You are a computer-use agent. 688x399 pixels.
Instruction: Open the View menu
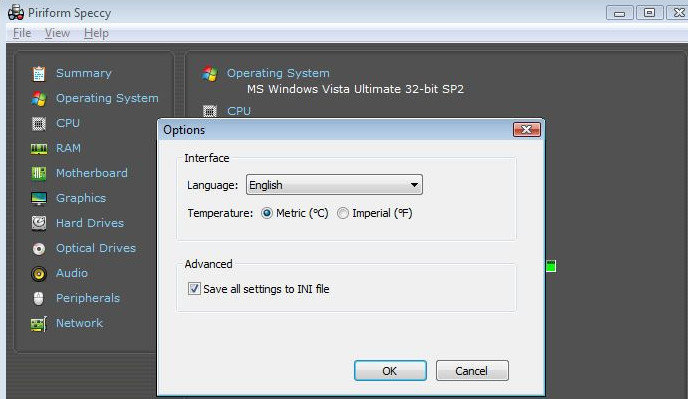(57, 33)
